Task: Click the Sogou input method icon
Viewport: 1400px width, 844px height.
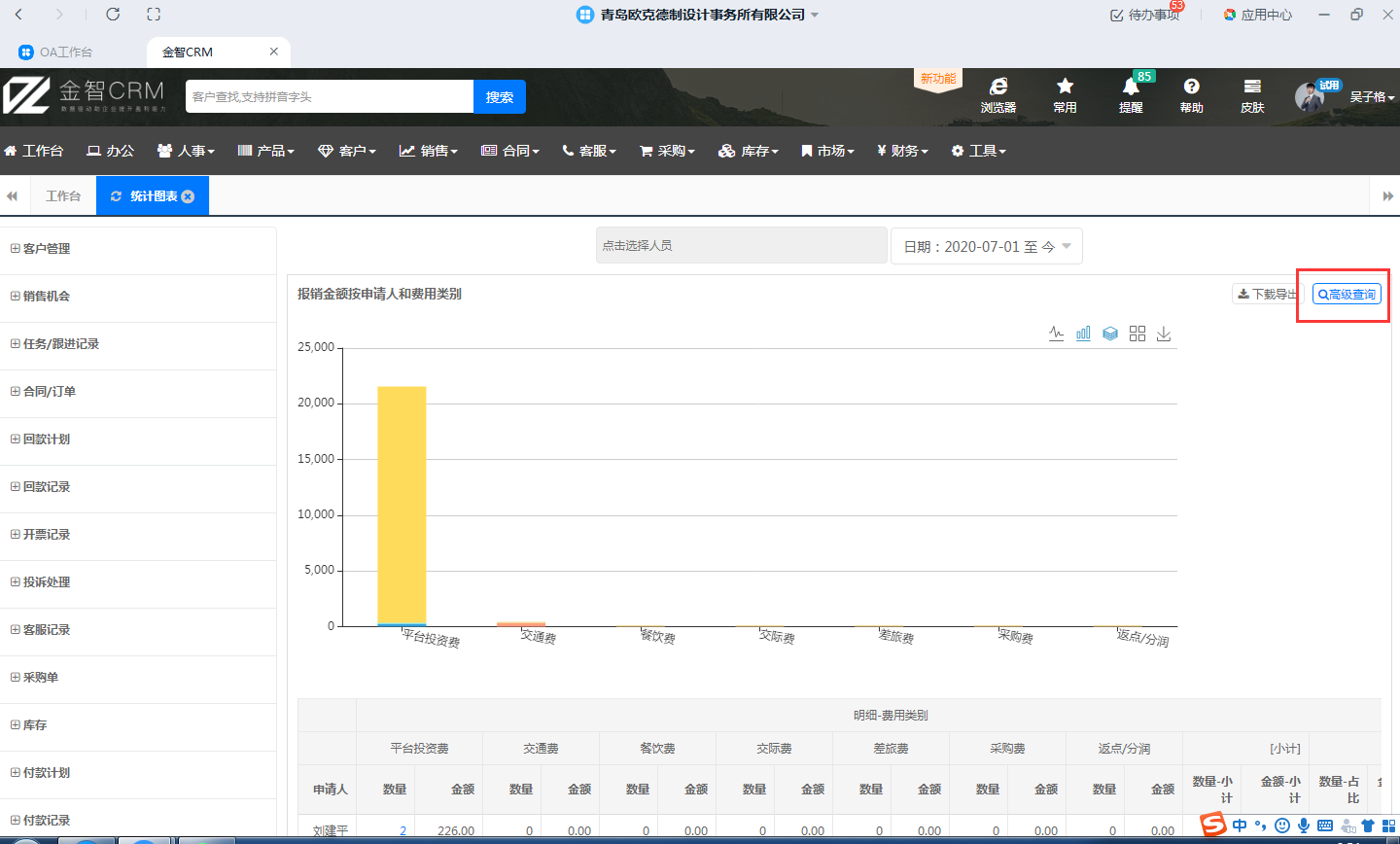Action: click(1212, 826)
